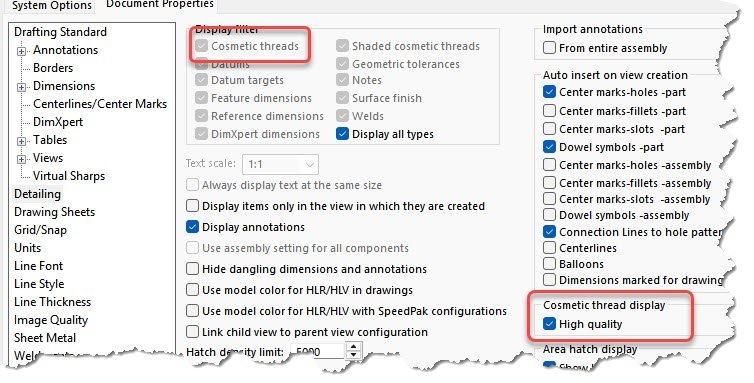Select Drawing Sheets in the tree
Image resolution: width=754 pixels, height=383 pixels.
pyautogui.click(x=54, y=212)
